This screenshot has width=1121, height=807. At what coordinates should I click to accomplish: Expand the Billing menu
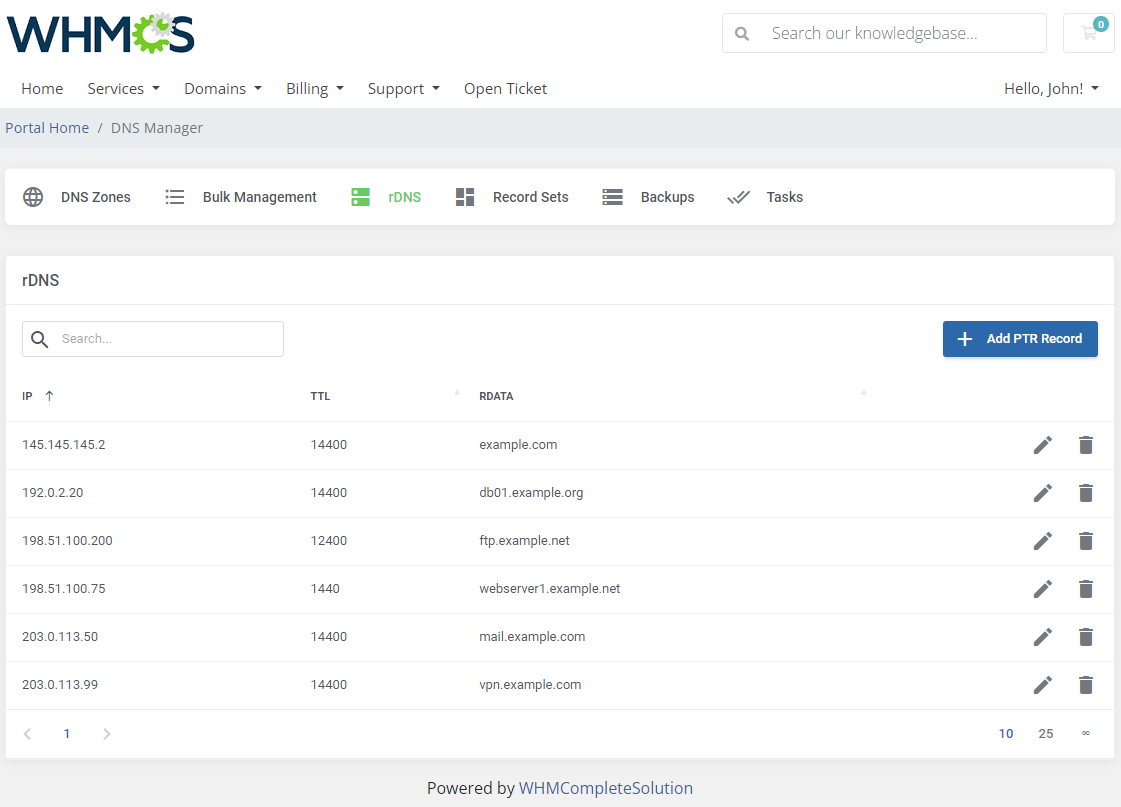(315, 89)
